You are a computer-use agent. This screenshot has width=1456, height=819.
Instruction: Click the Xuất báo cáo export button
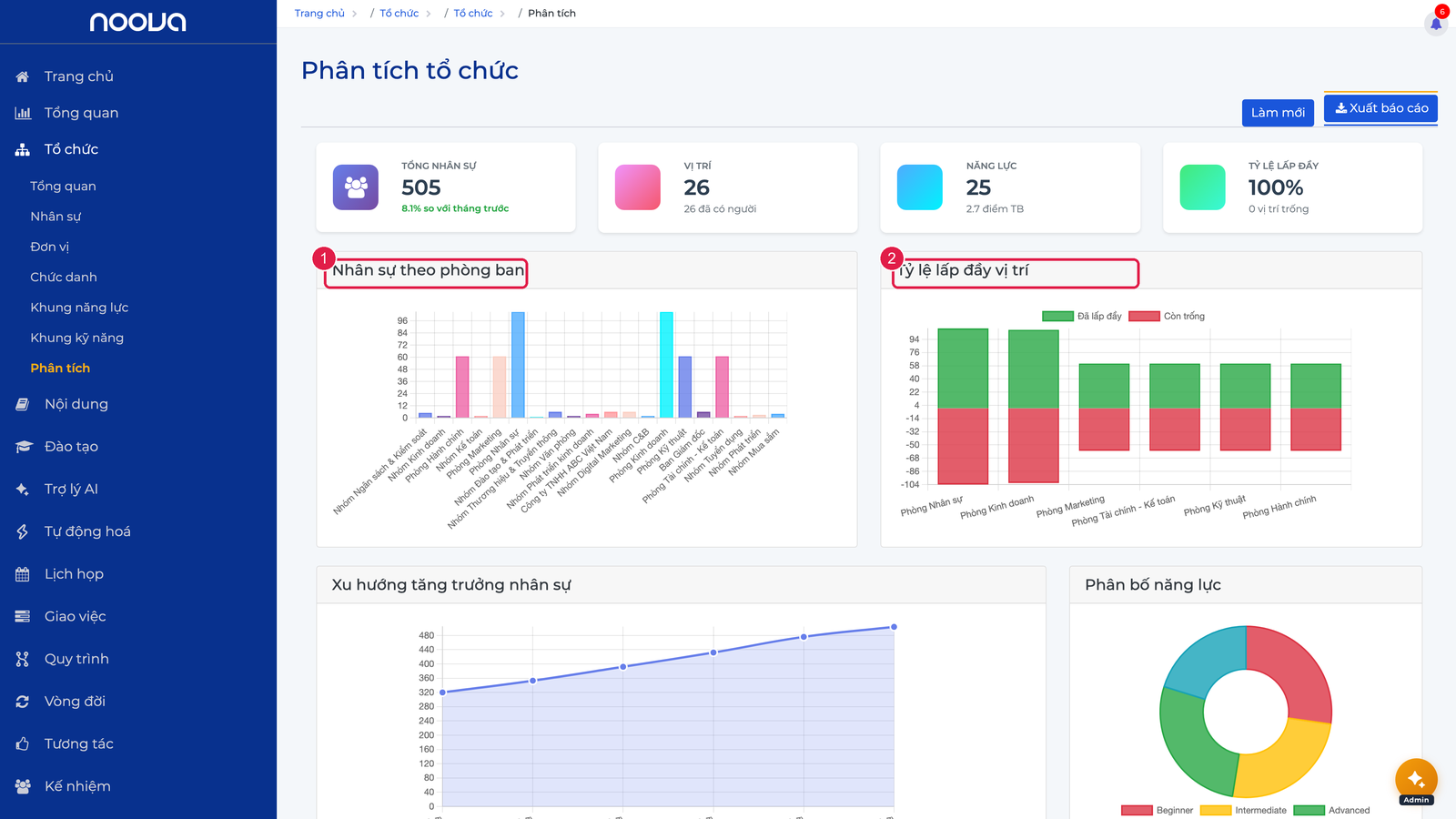[x=1380, y=108]
